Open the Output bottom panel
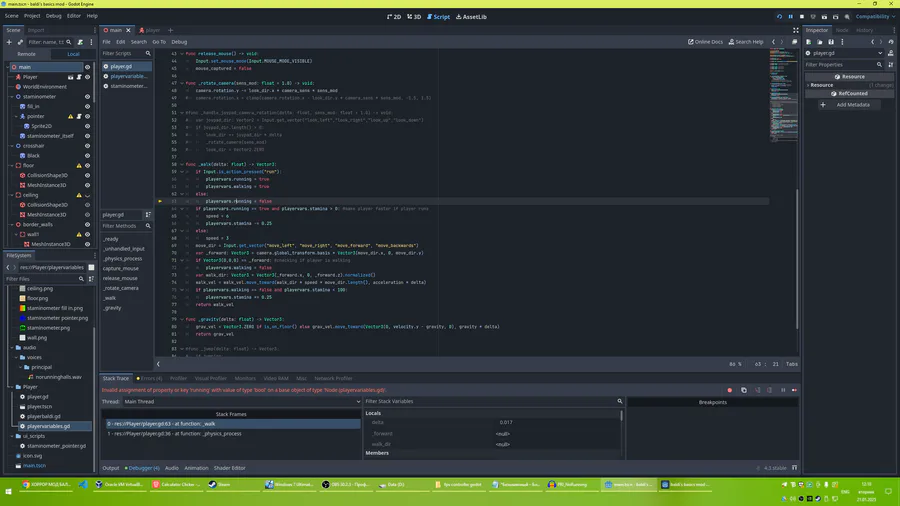900x506 pixels. (x=111, y=468)
